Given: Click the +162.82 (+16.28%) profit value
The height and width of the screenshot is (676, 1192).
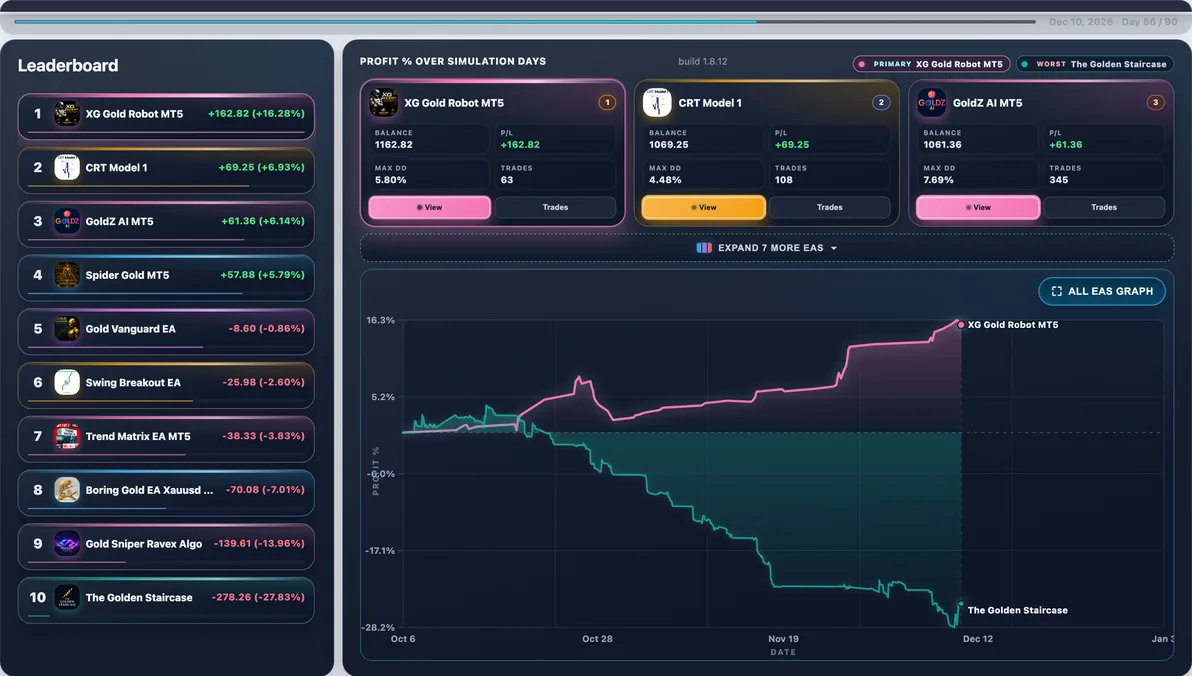Looking at the screenshot, I should (256, 113).
